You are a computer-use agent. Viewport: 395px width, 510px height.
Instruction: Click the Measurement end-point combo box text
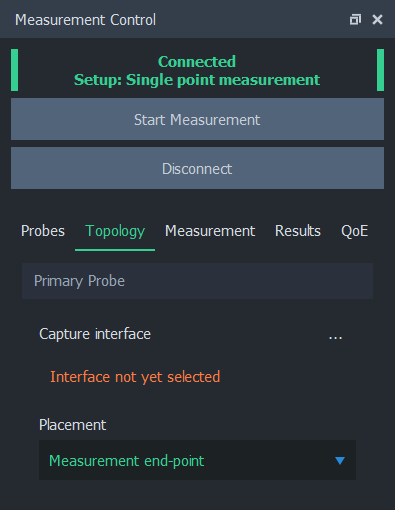(x=126, y=461)
